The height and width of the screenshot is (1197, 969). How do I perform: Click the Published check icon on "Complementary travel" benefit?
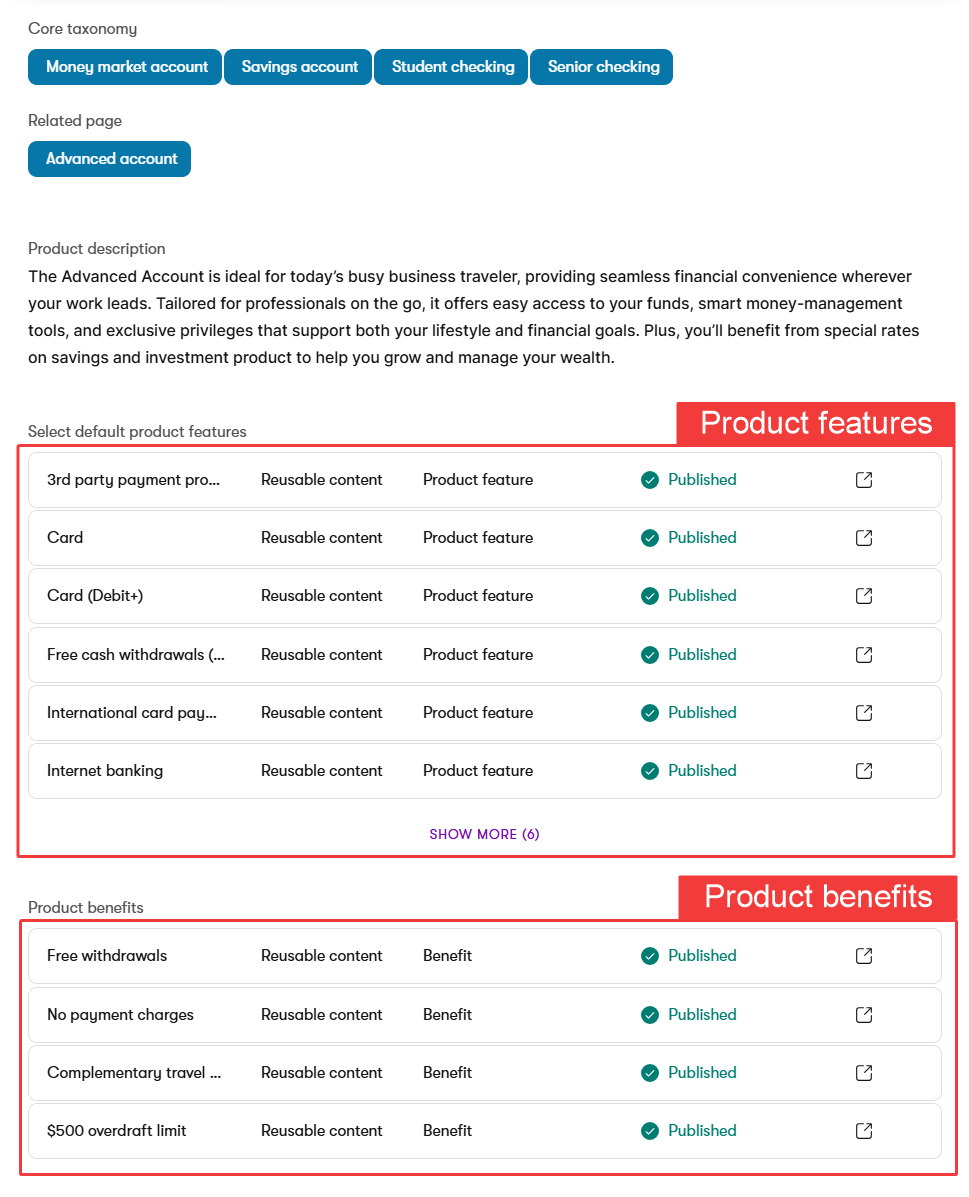click(x=651, y=1072)
